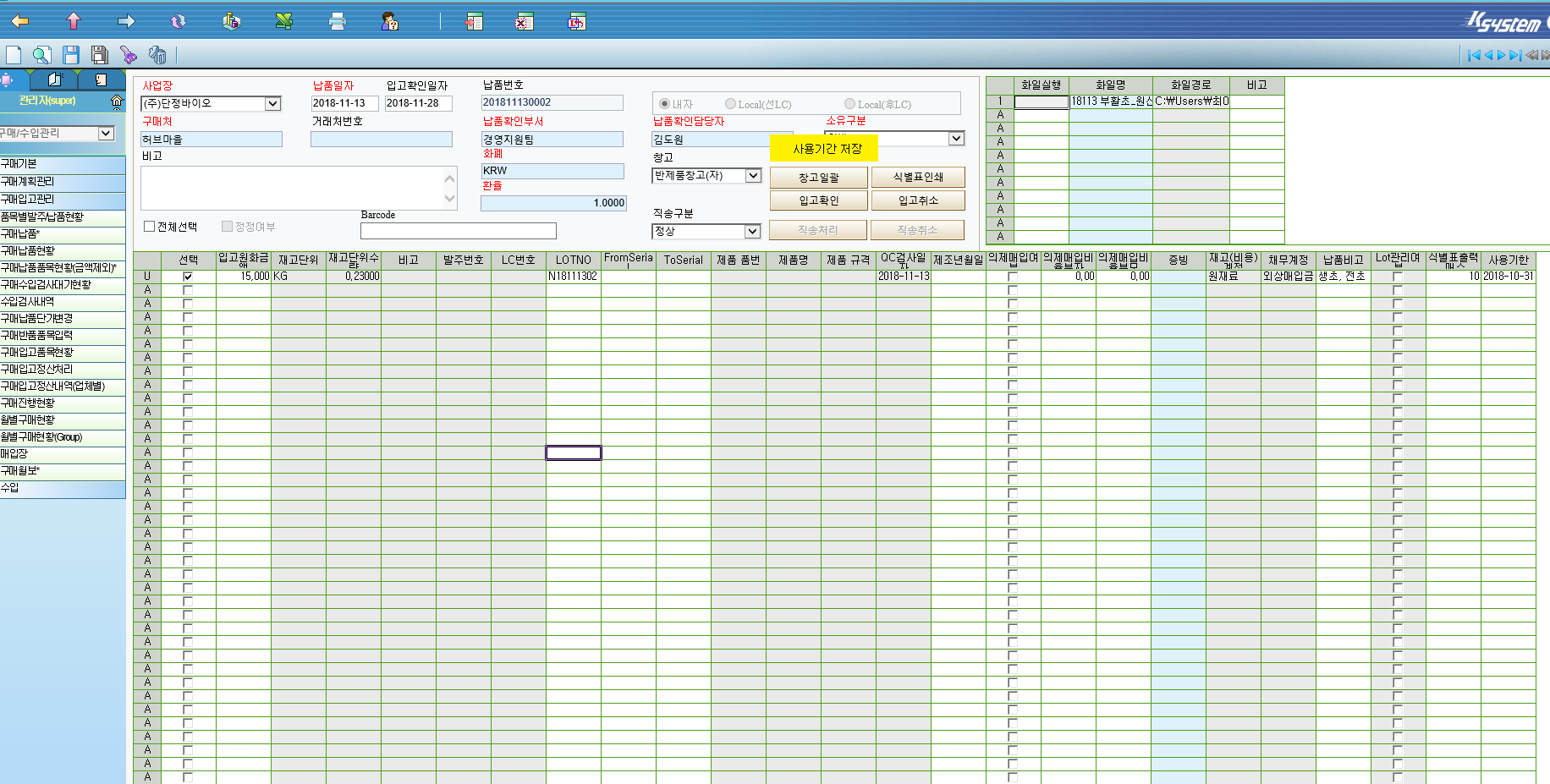Screen dimensions: 1550x784
Task: Click the blue floppy save icon
Action: pyautogui.click(x=71, y=55)
